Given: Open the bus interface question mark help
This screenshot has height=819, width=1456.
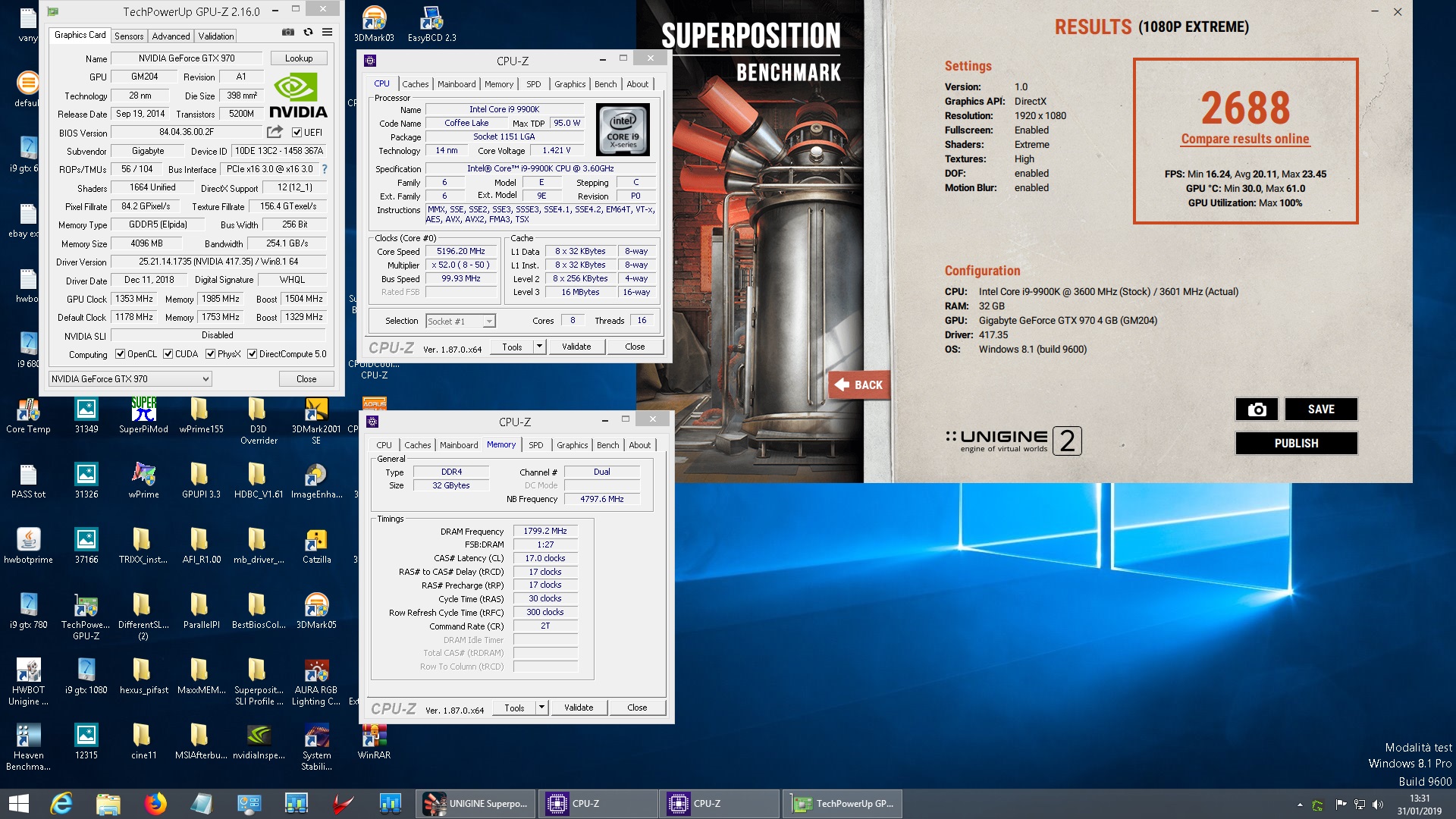Looking at the screenshot, I should pos(325,169).
